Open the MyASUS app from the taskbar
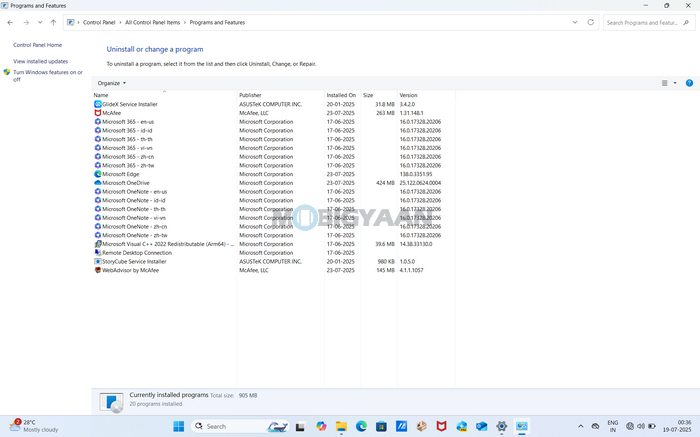The width and height of the screenshot is (700, 437). pos(401,426)
